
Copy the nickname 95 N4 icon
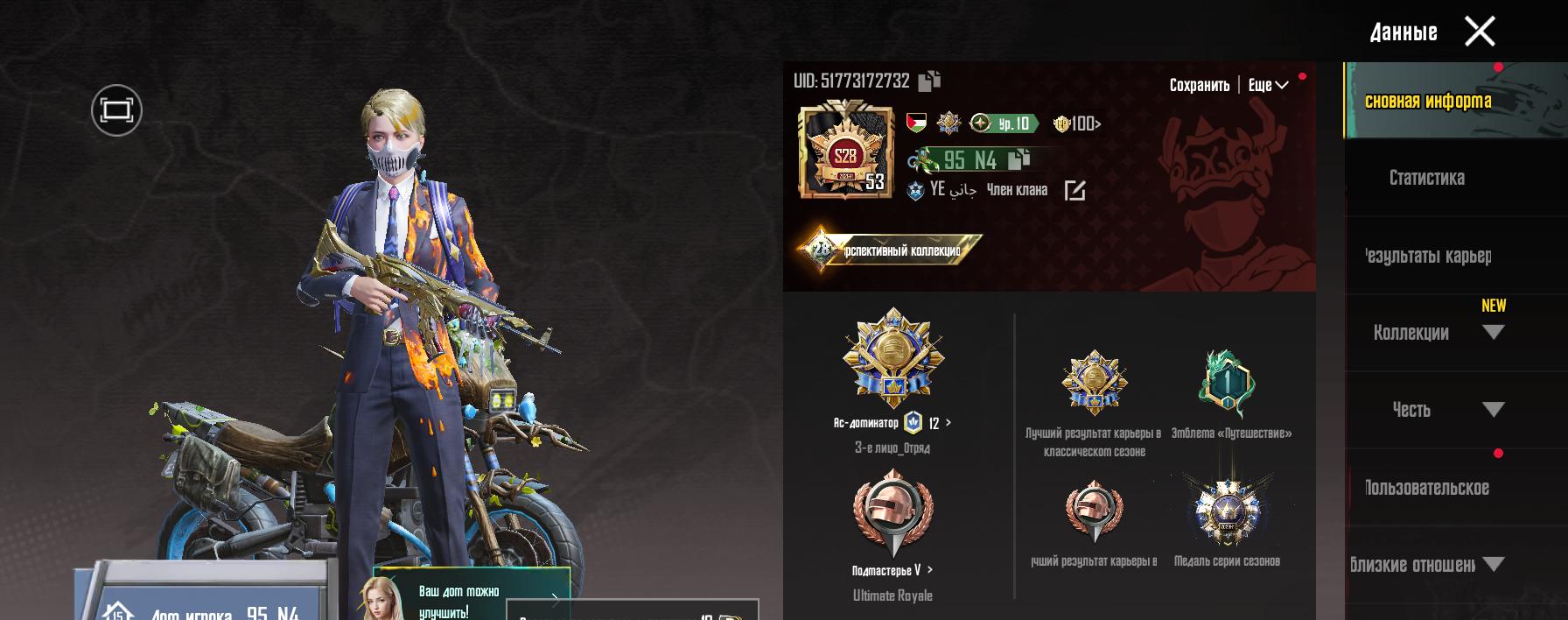1018,159
